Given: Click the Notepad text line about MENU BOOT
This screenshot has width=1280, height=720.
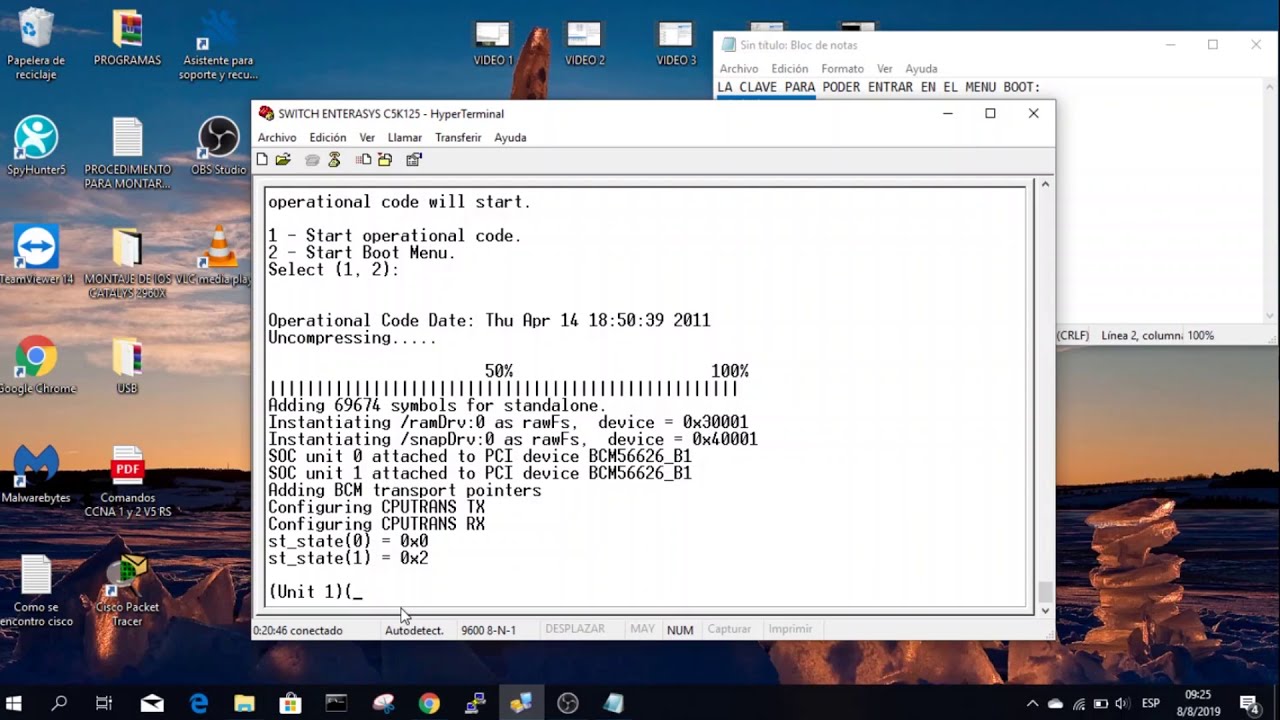Looking at the screenshot, I should 879,88.
